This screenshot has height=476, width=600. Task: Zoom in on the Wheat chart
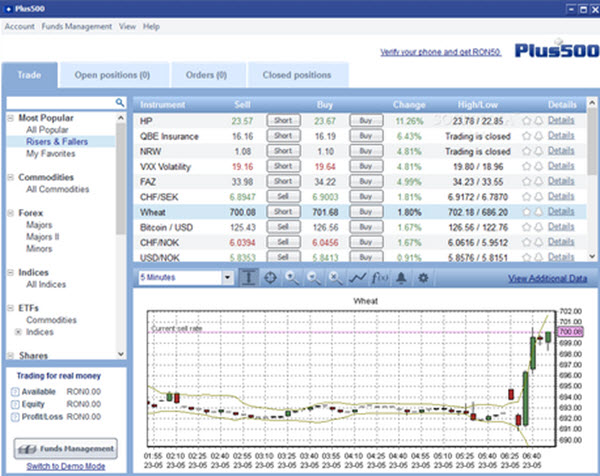click(x=292, y=278)
